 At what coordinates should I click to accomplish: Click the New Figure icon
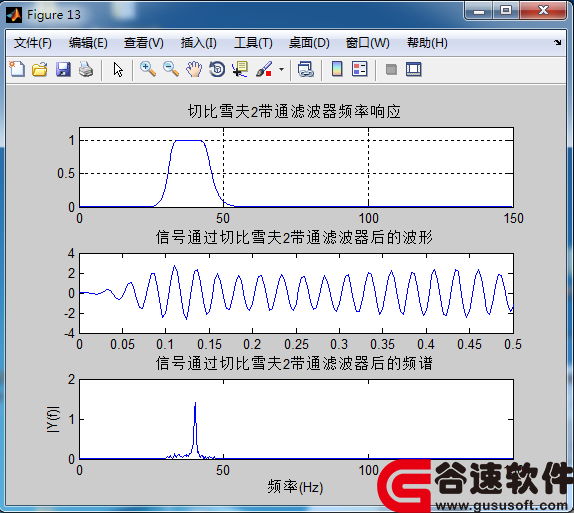[17, 69]
